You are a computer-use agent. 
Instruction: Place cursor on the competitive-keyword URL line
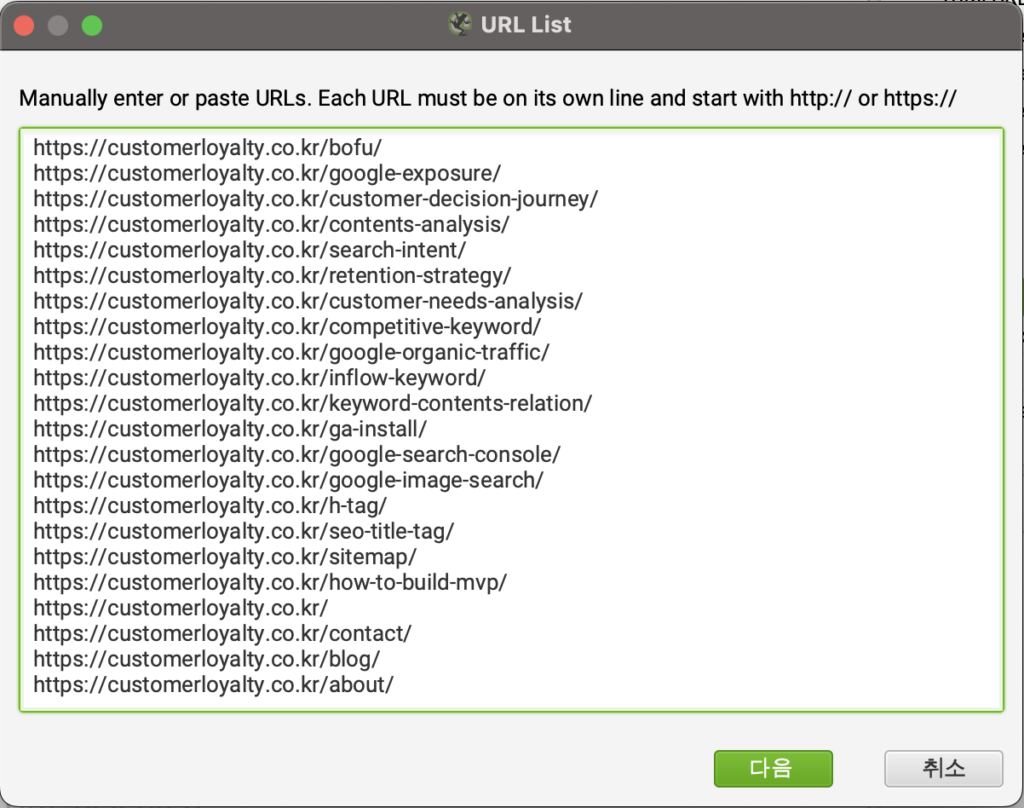287,327
